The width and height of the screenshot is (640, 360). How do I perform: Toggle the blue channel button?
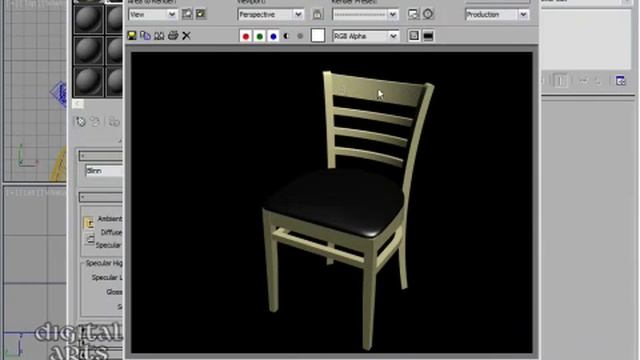tap(273, 36)
